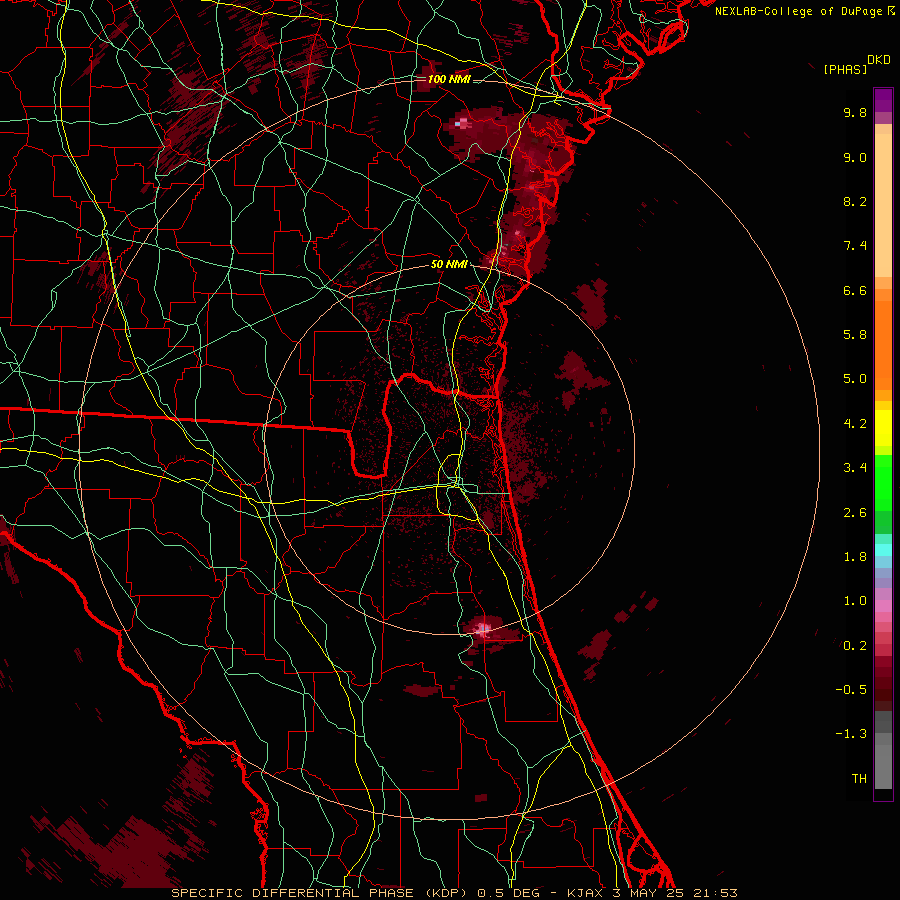Click the 100 NMI range ring label
The height and width of the screenshot is (900, 900).
pos(449,79)
